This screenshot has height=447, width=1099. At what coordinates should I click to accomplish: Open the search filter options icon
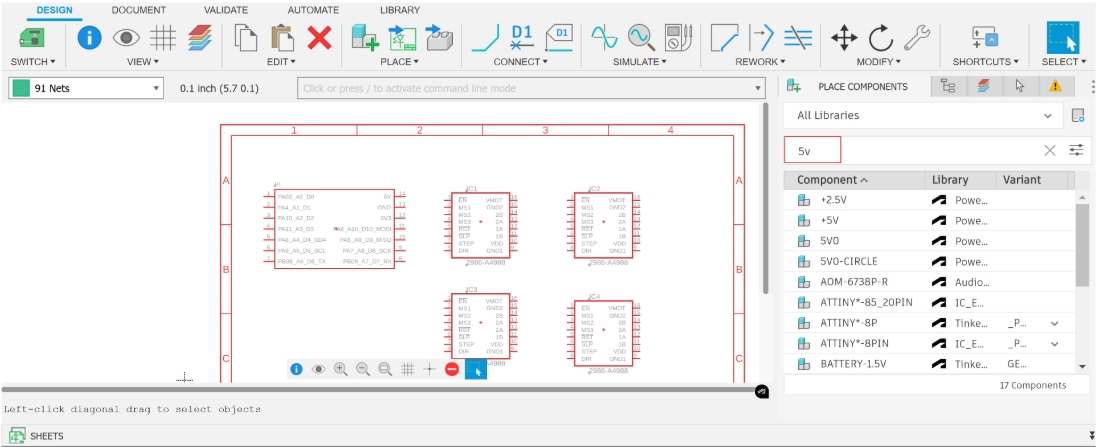click(1076, 150)
